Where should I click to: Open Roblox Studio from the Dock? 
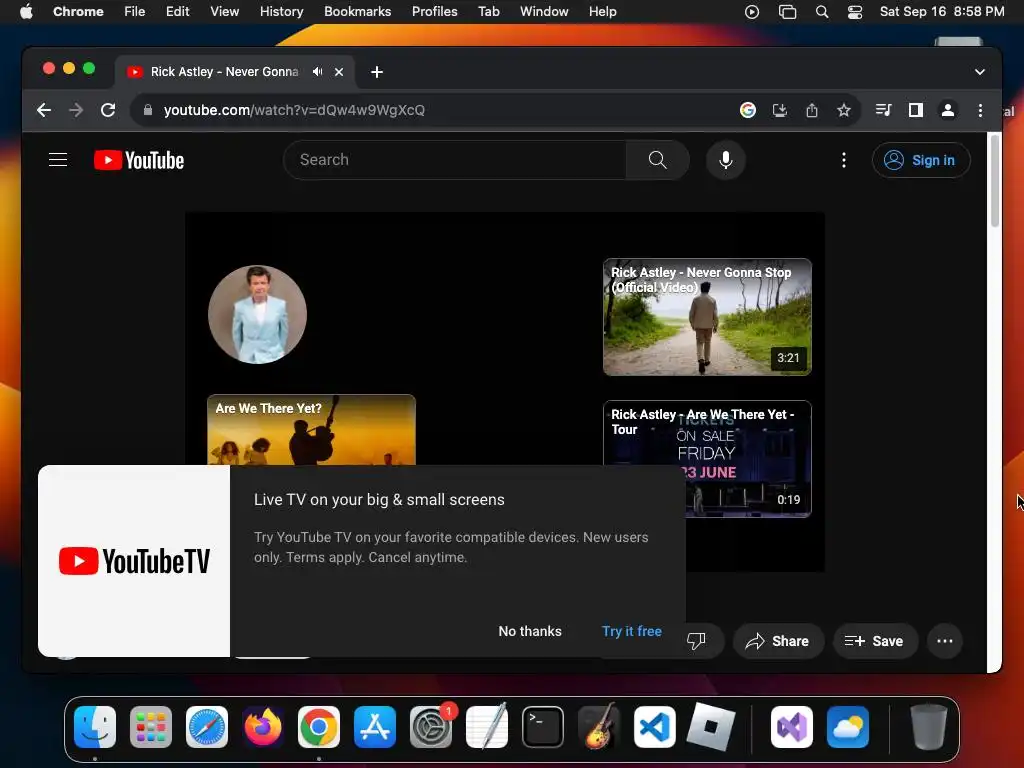(711, 727)
